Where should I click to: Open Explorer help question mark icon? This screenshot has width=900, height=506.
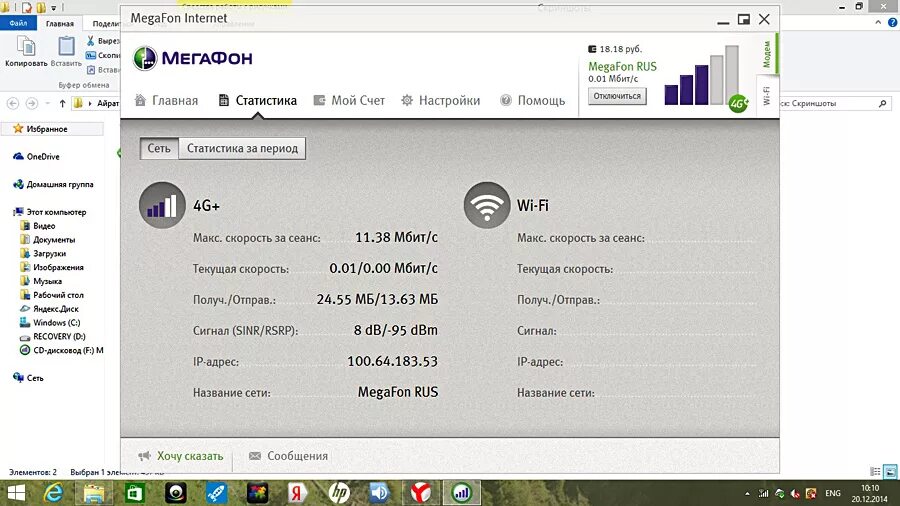893,22
